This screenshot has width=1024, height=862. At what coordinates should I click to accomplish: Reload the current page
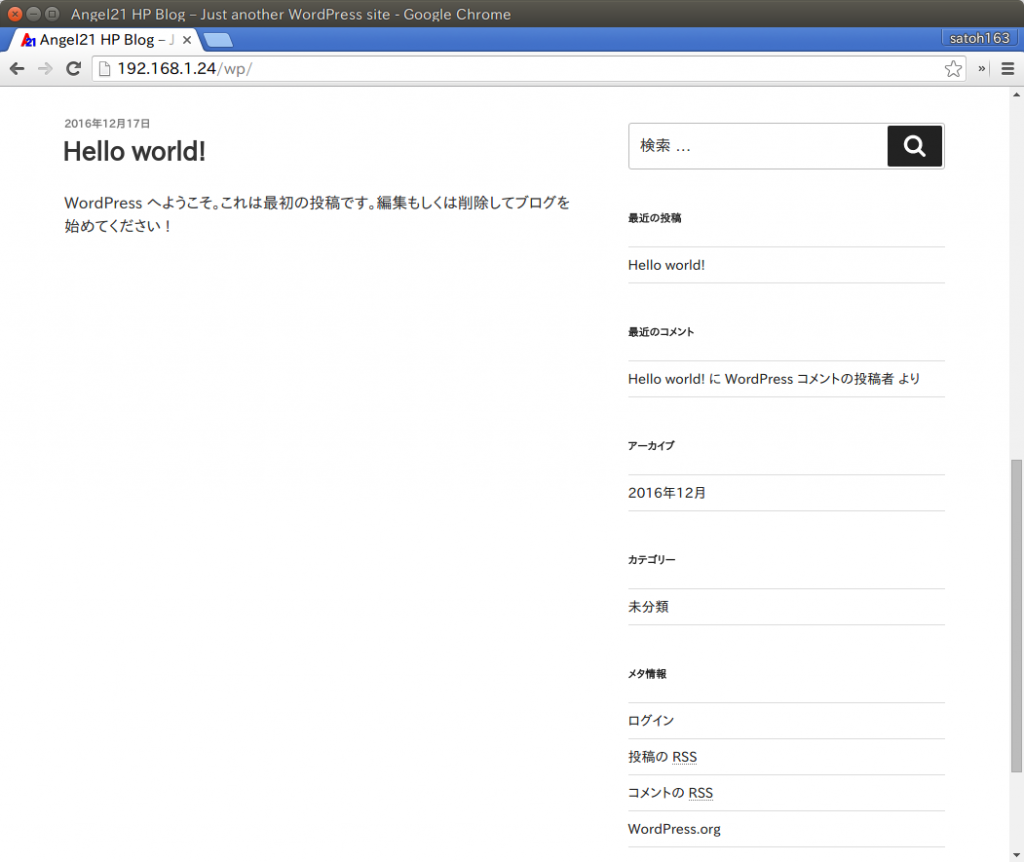point(74,69)
